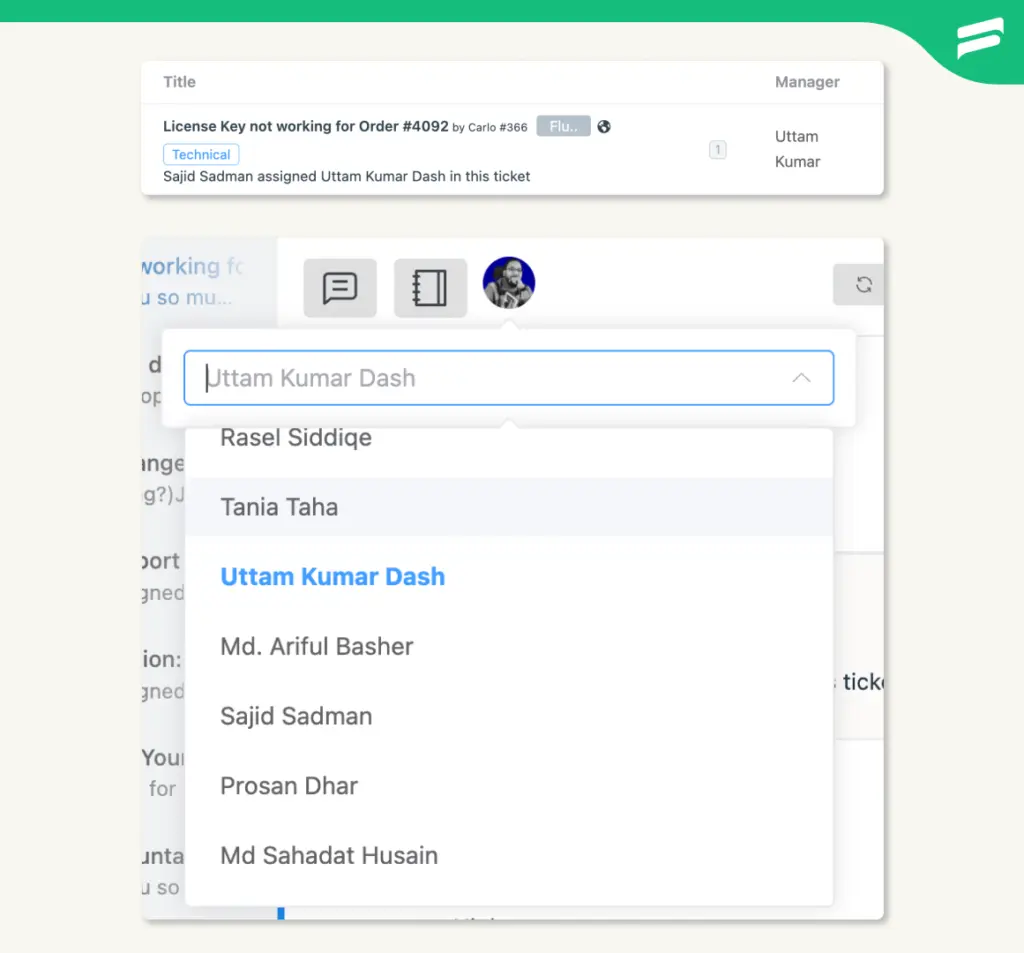This screenshot has height=953, width=1024.
Task: Select 'Sajid Sadman' from the agent list
Action: 296,716
